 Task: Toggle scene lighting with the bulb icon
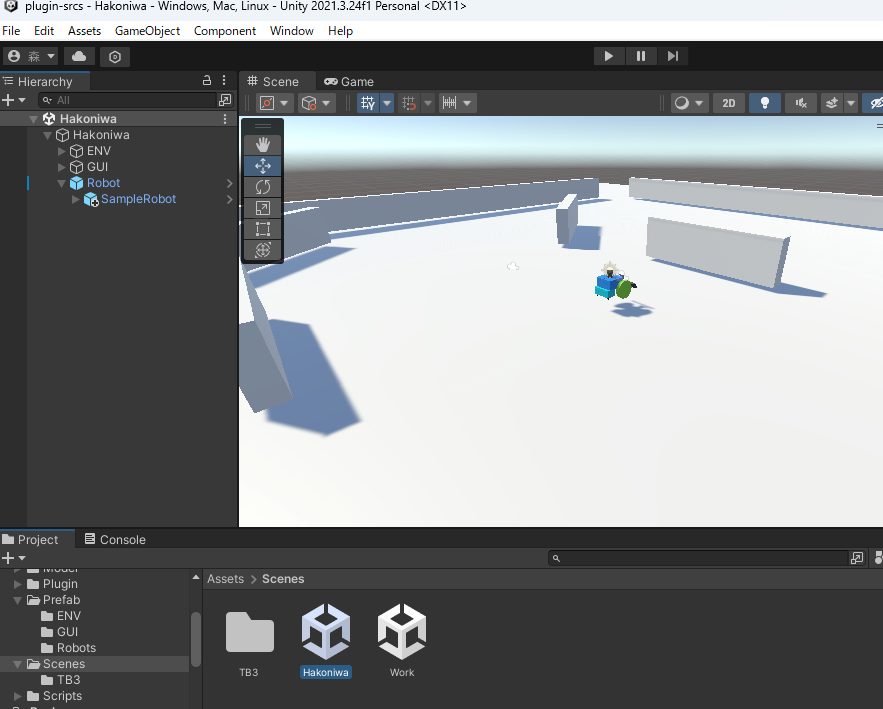pyautogui.click(x=764, y=103)
